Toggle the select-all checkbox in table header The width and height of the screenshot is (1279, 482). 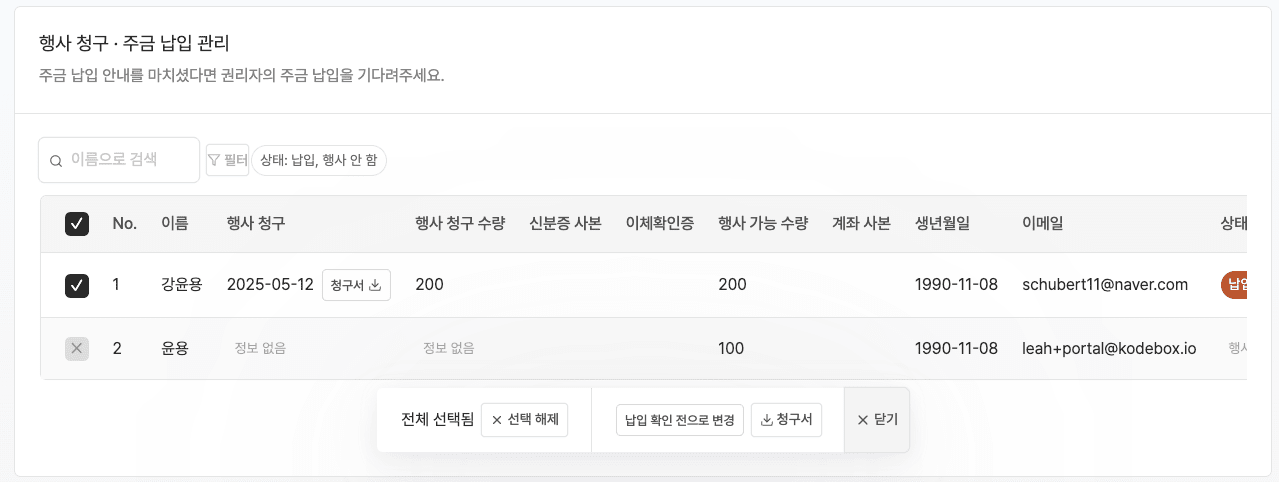pyautogui.click(x=77, y=224)
